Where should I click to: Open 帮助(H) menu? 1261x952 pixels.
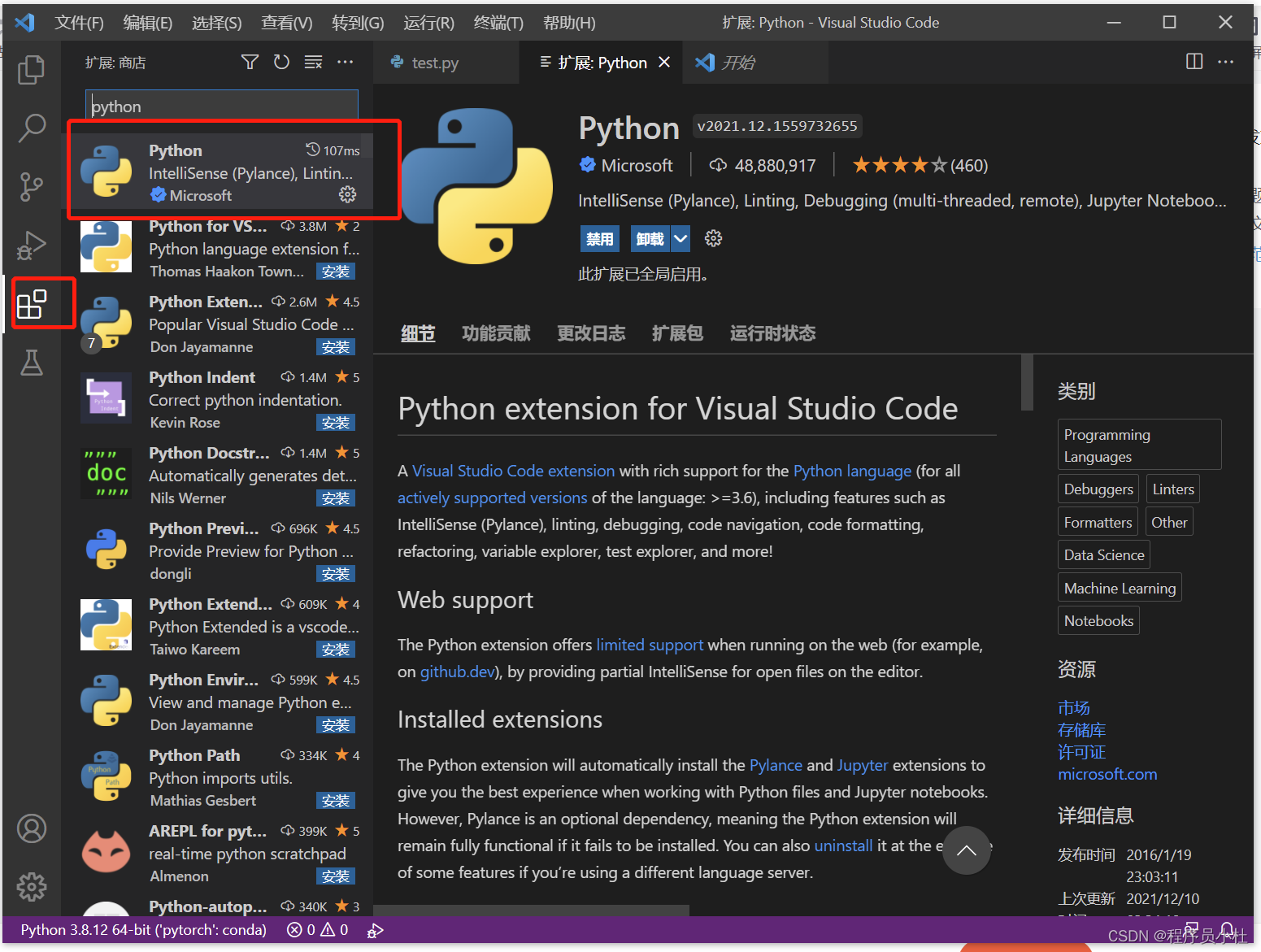(569, 23)
